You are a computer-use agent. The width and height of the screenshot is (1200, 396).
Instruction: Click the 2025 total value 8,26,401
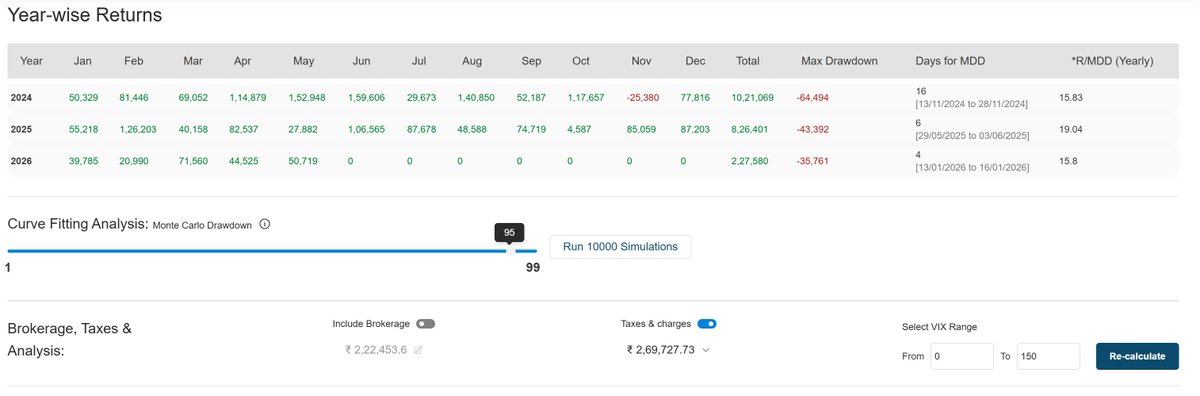(750, 130)
